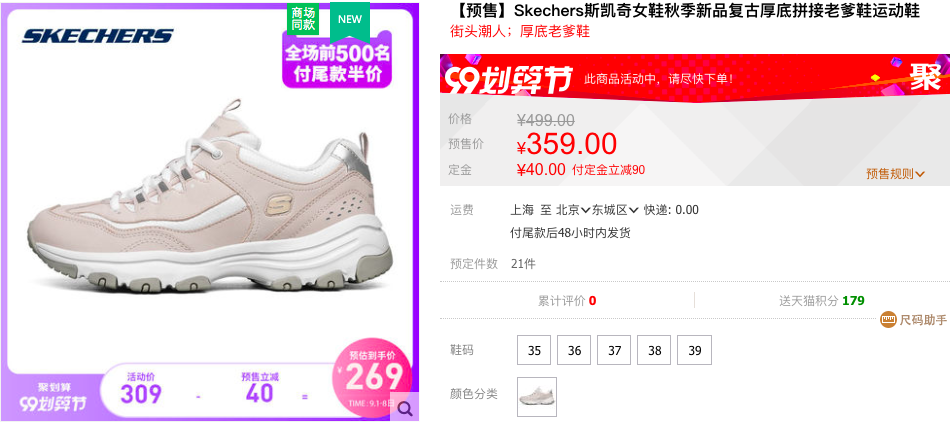Viewport: 952px width, 424px height.
Task: Expand the 预售规则 presale rules dropdown
Action: pos(896,174)
